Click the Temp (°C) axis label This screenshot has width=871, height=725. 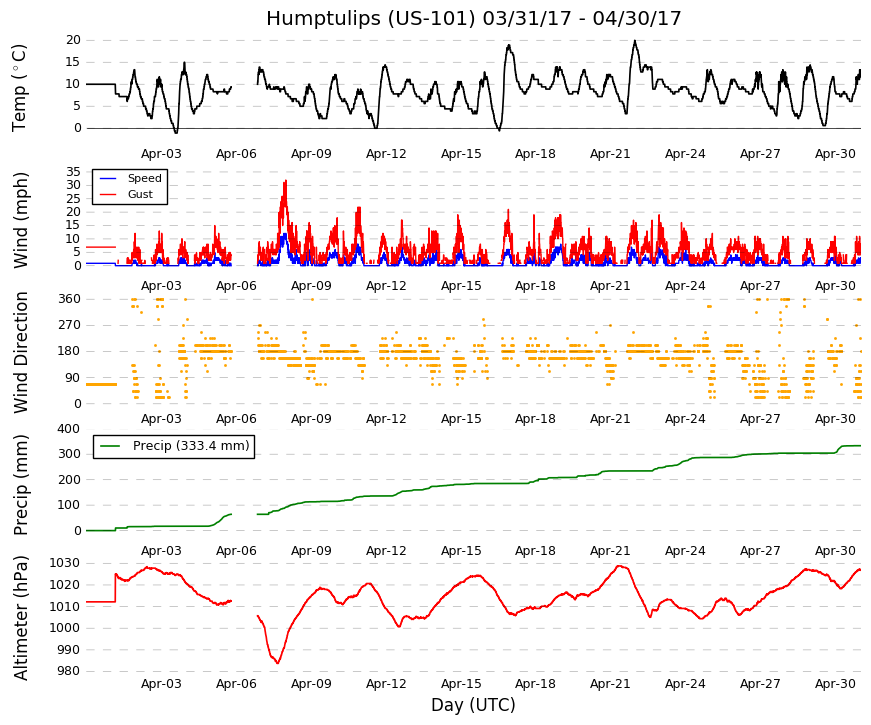[x=19, y=88]
